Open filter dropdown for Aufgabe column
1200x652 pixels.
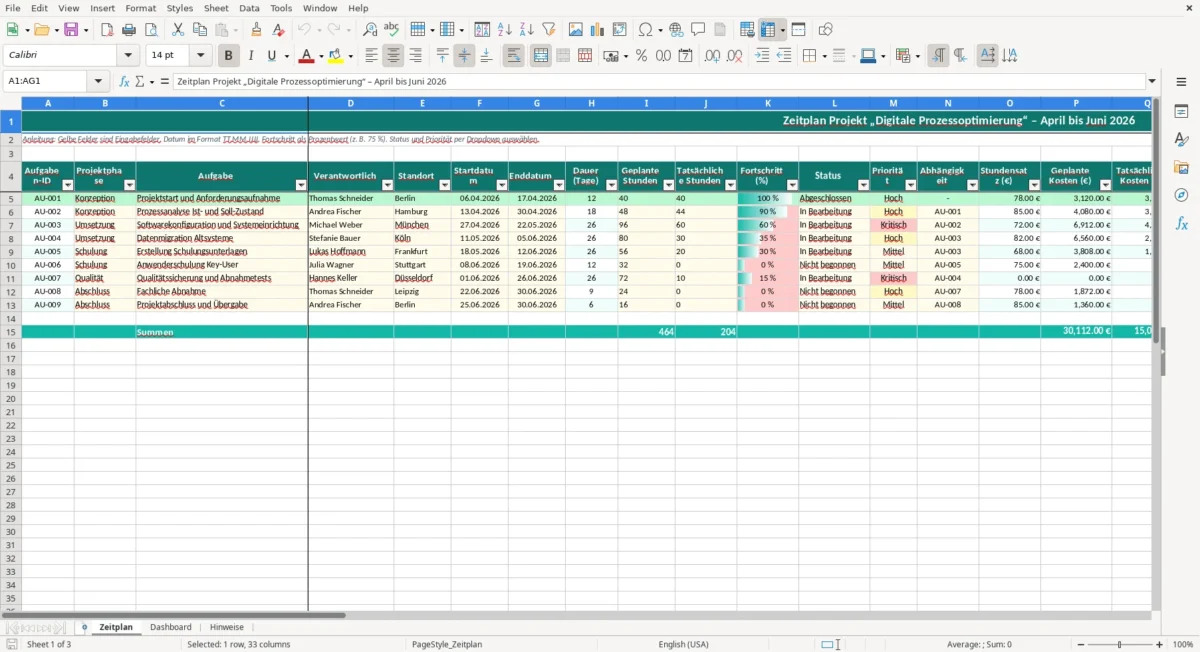pyautogui.click(x=301, y=185)
